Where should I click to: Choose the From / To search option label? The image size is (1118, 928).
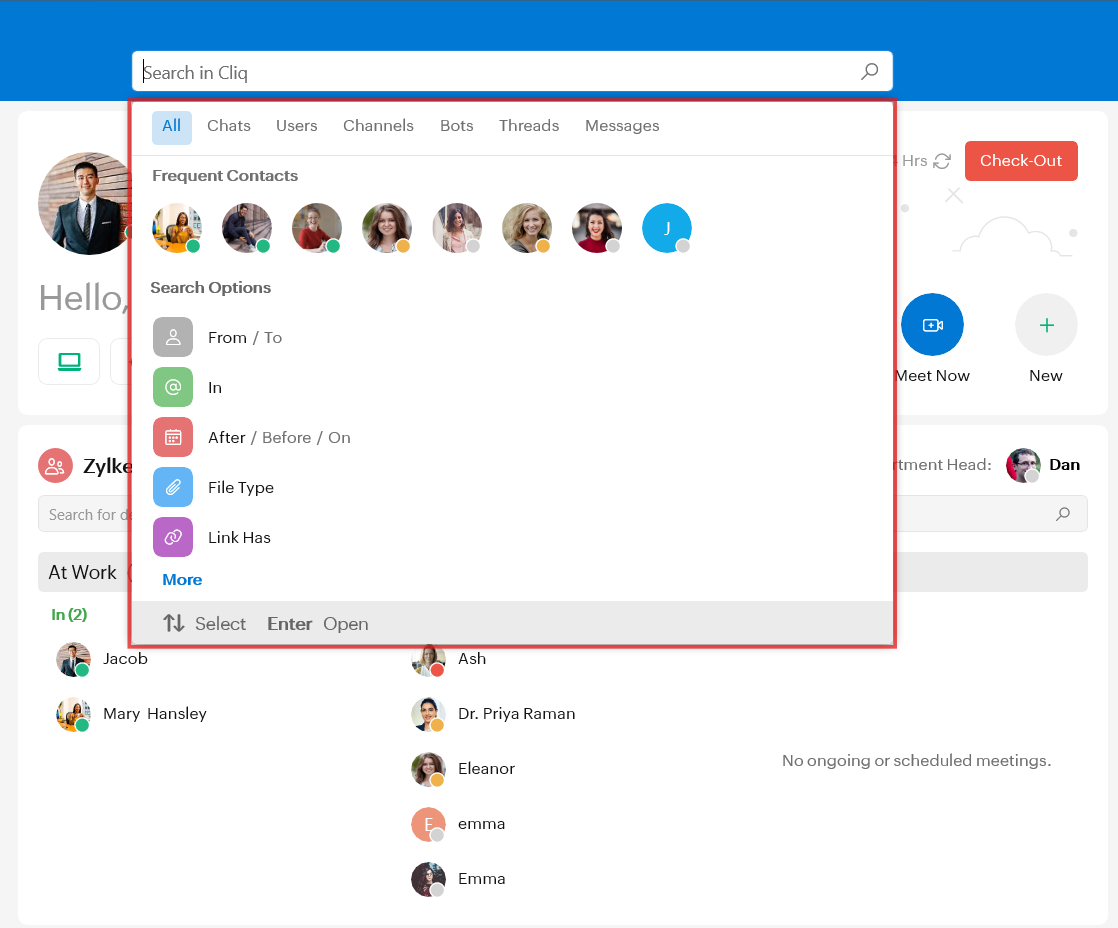[x=245, y=338]
